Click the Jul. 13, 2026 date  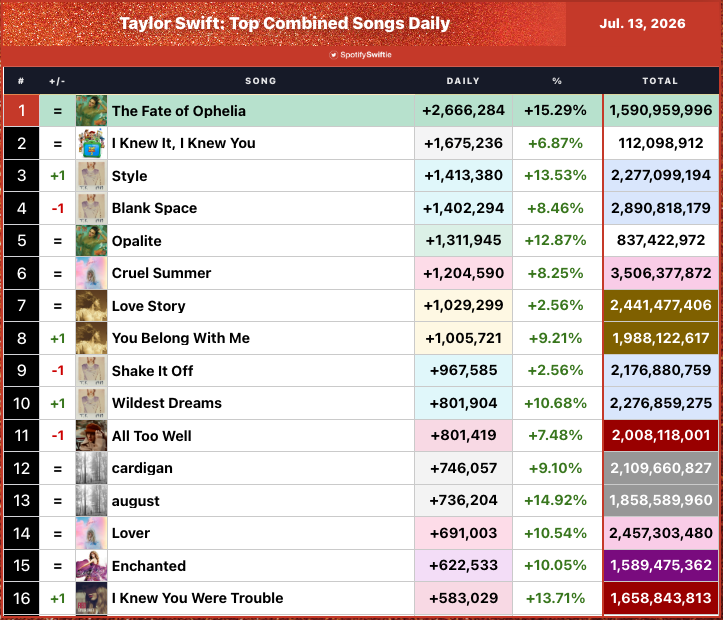click(642, 24)
